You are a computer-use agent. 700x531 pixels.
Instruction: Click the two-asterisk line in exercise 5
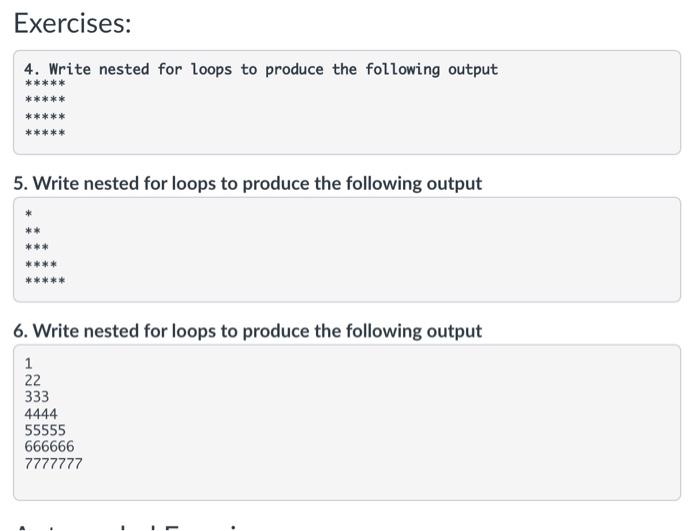33,231
